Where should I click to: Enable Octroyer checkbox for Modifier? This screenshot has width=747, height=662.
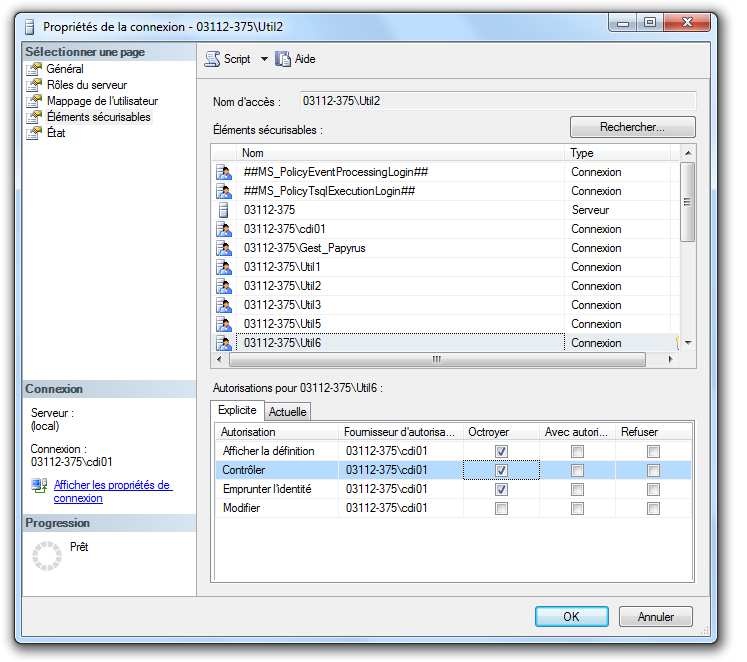click(x=501, y=508)
